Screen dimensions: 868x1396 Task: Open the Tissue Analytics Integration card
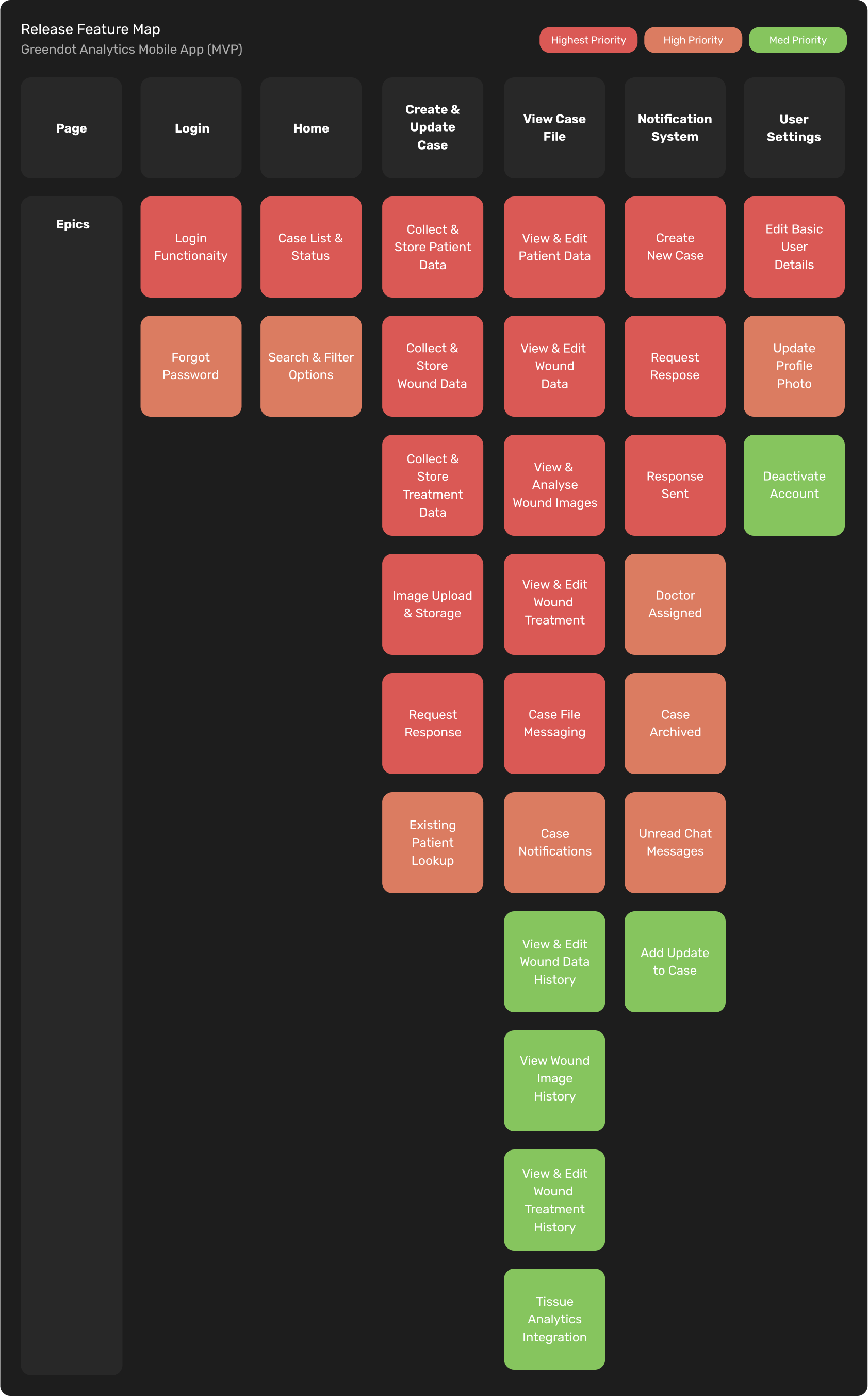[x=554, y=1319]
